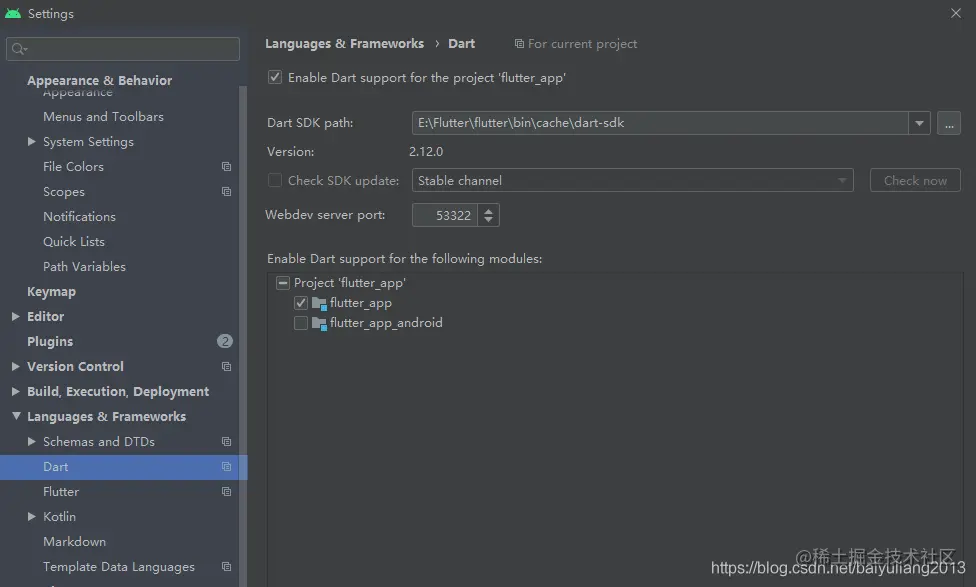Click the Android Studio logo icon in title bar
976x587 pixels.
12,13
